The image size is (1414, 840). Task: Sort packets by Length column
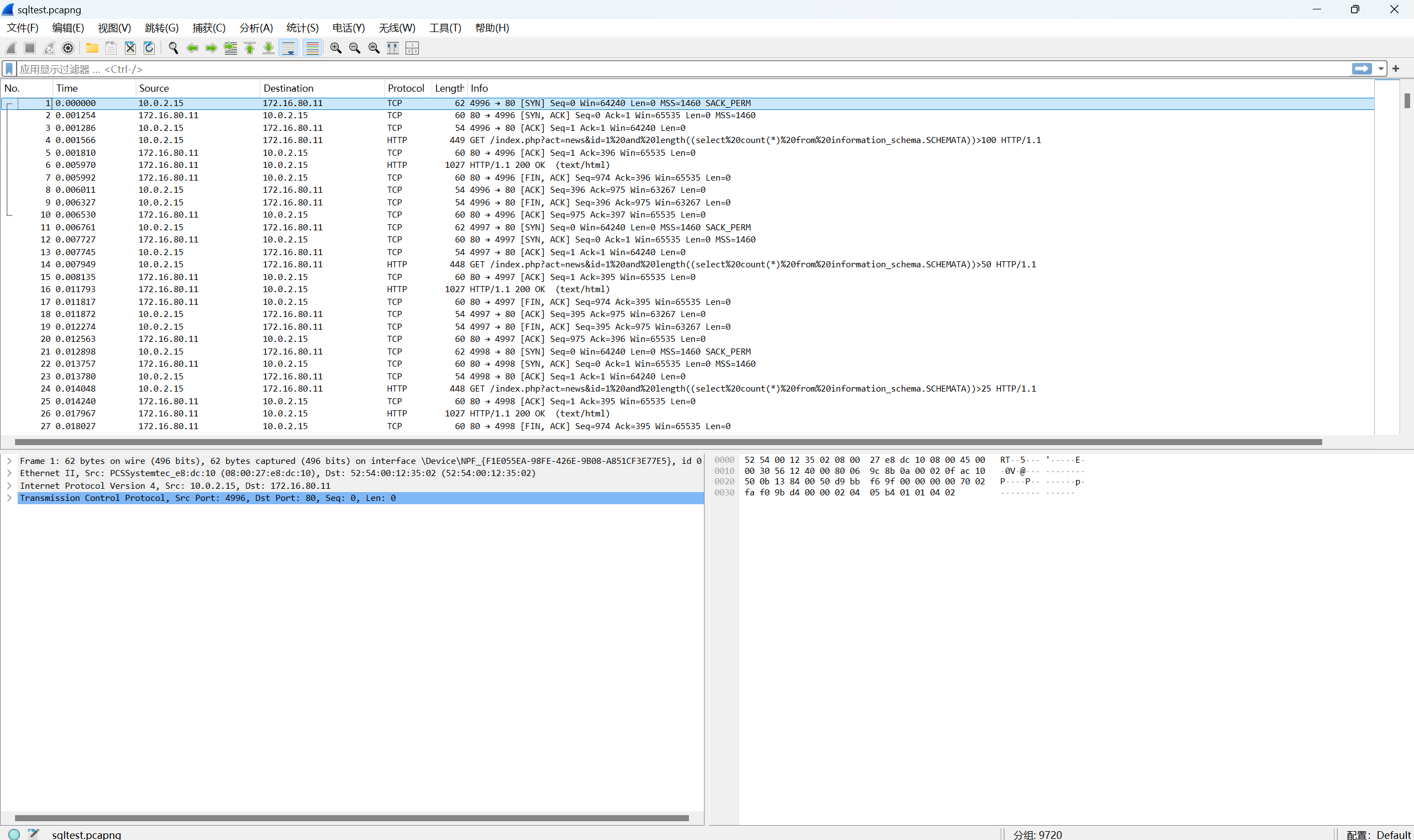click(x=449, y=88)
